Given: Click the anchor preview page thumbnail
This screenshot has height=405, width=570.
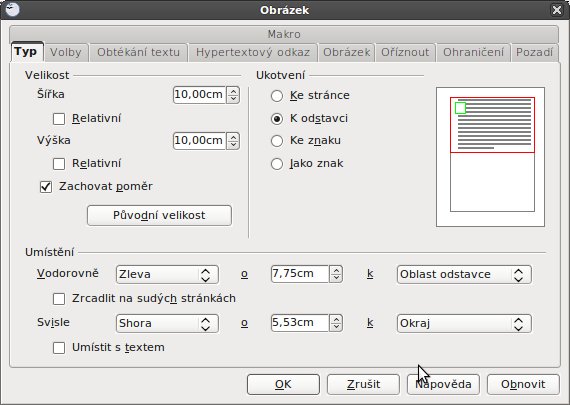Looking at the screenshot, I should pos(490,157).
